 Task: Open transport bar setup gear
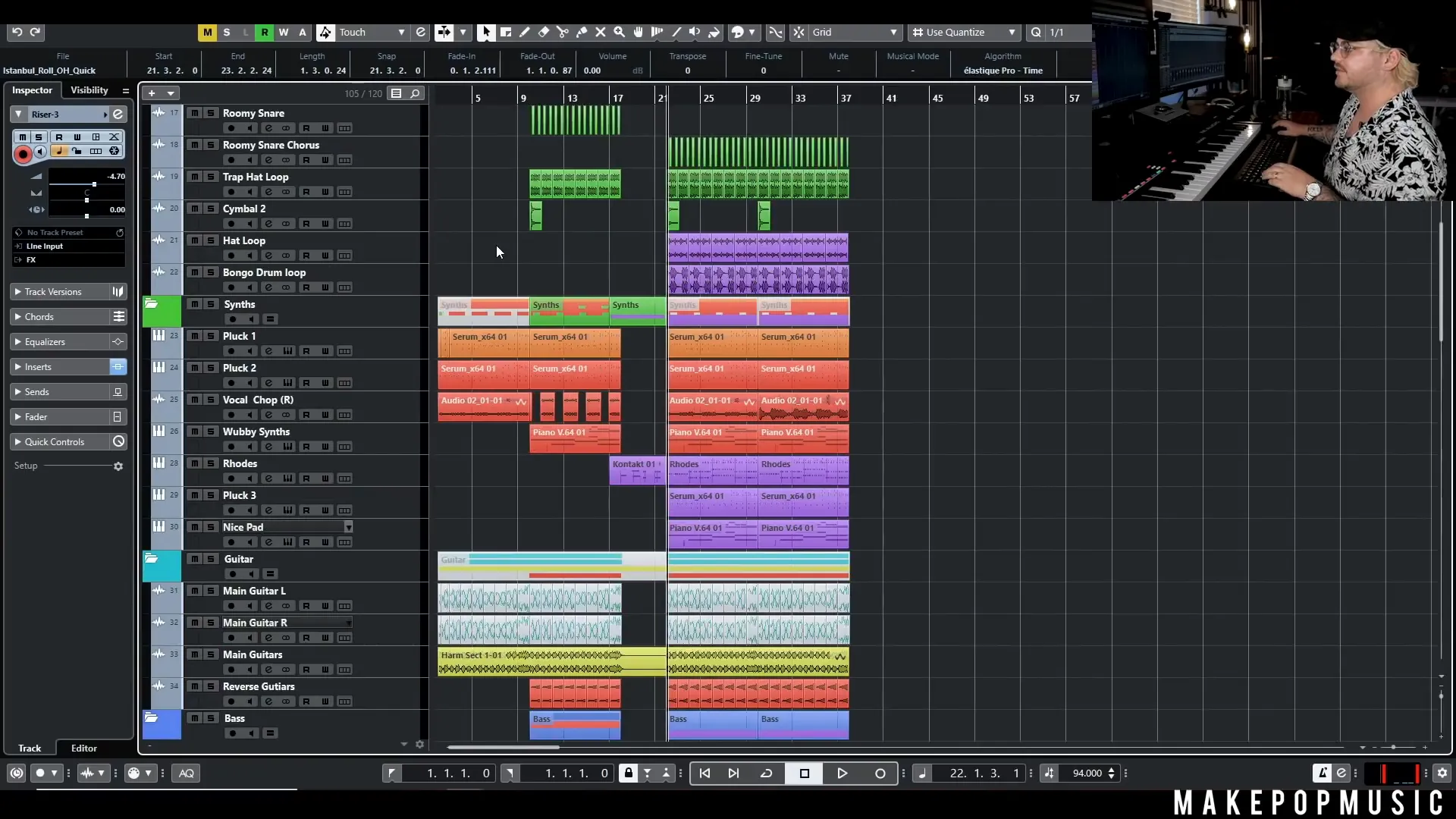1442,773
